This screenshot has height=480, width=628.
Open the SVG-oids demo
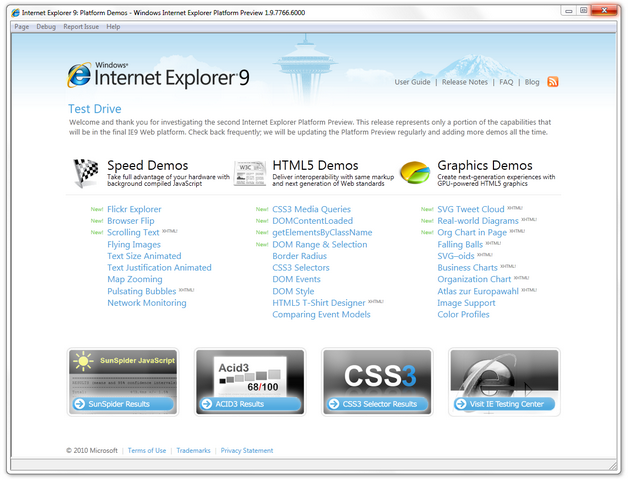click(x=456, y=256)
